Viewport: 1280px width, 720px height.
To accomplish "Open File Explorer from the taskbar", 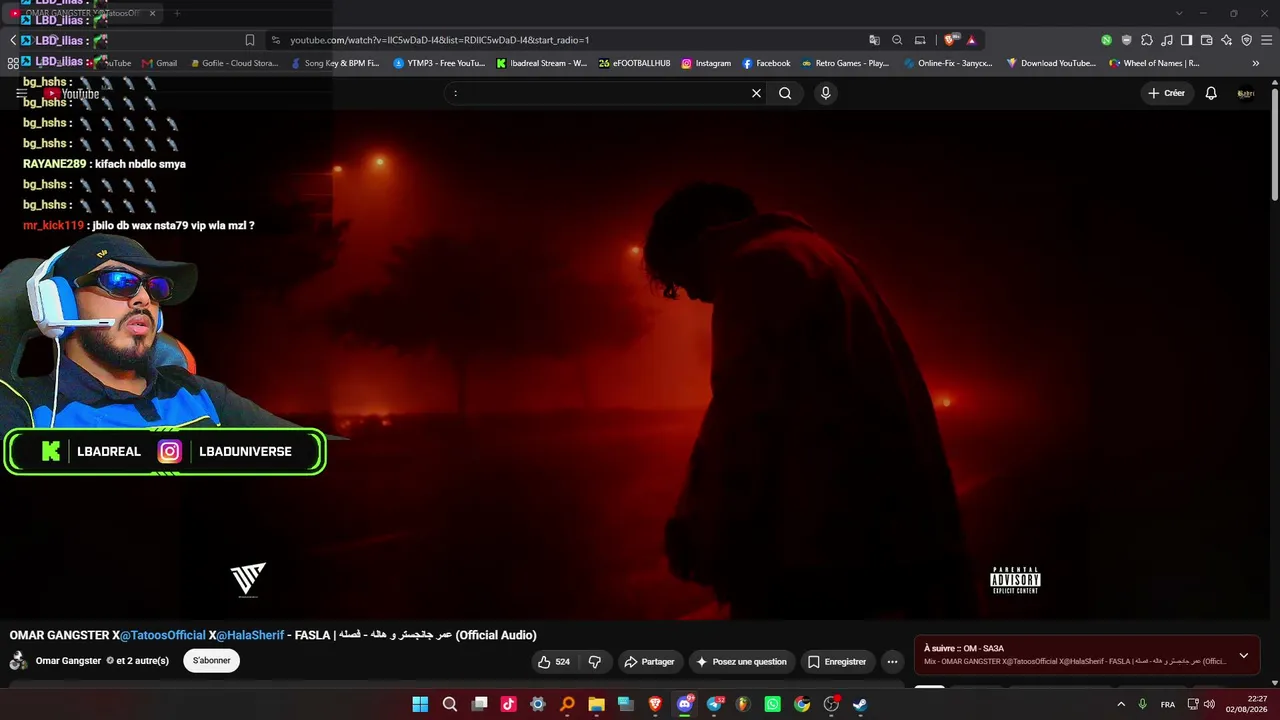I will point(596,704).
